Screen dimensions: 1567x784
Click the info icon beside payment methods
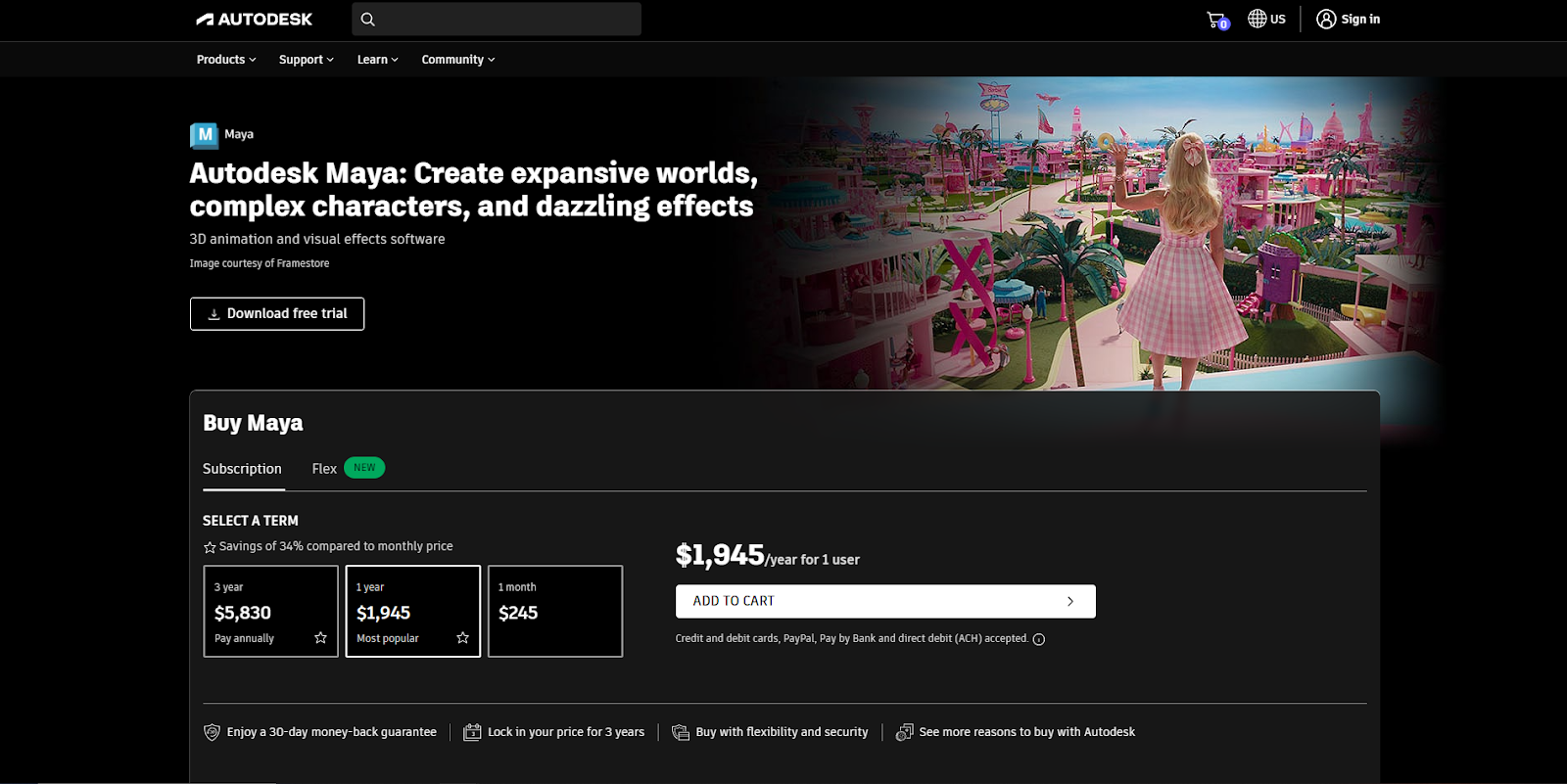(x=1039, y=639)
